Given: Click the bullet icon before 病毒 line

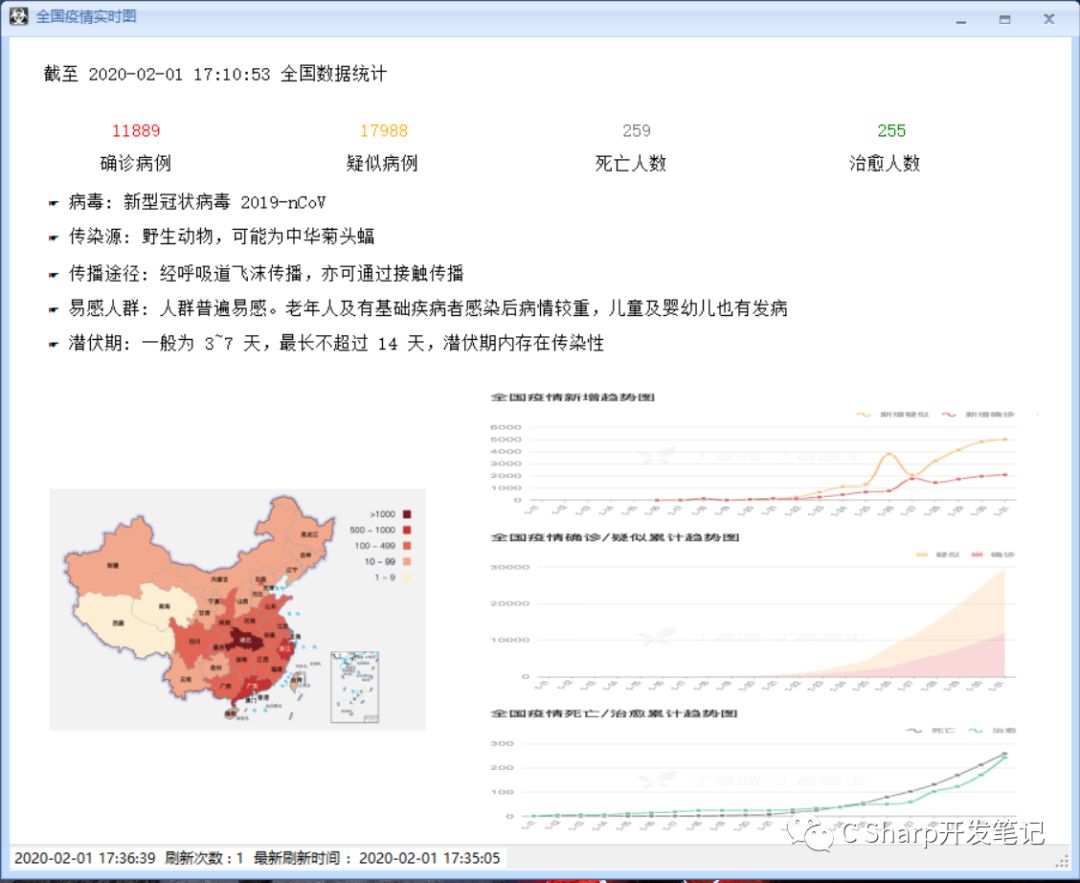Looking at the screenshot, I should tap(53, 203).
